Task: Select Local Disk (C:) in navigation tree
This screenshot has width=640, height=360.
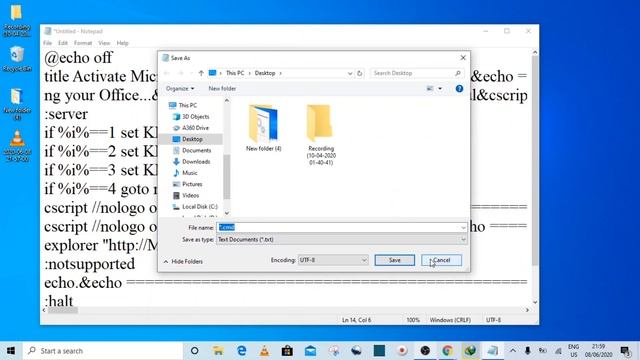Action: tap(200, 207)
